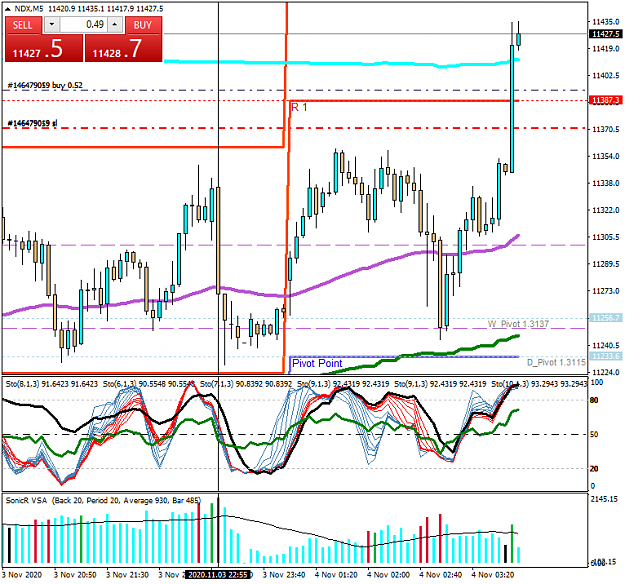Click the red 11387.3 price tag
625x584 pixels.
point(605,100)
